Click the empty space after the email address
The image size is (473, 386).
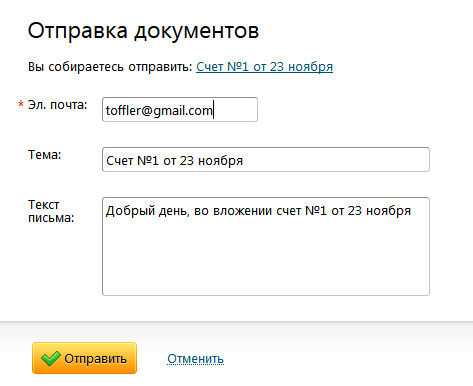click(x=235, y=110)
